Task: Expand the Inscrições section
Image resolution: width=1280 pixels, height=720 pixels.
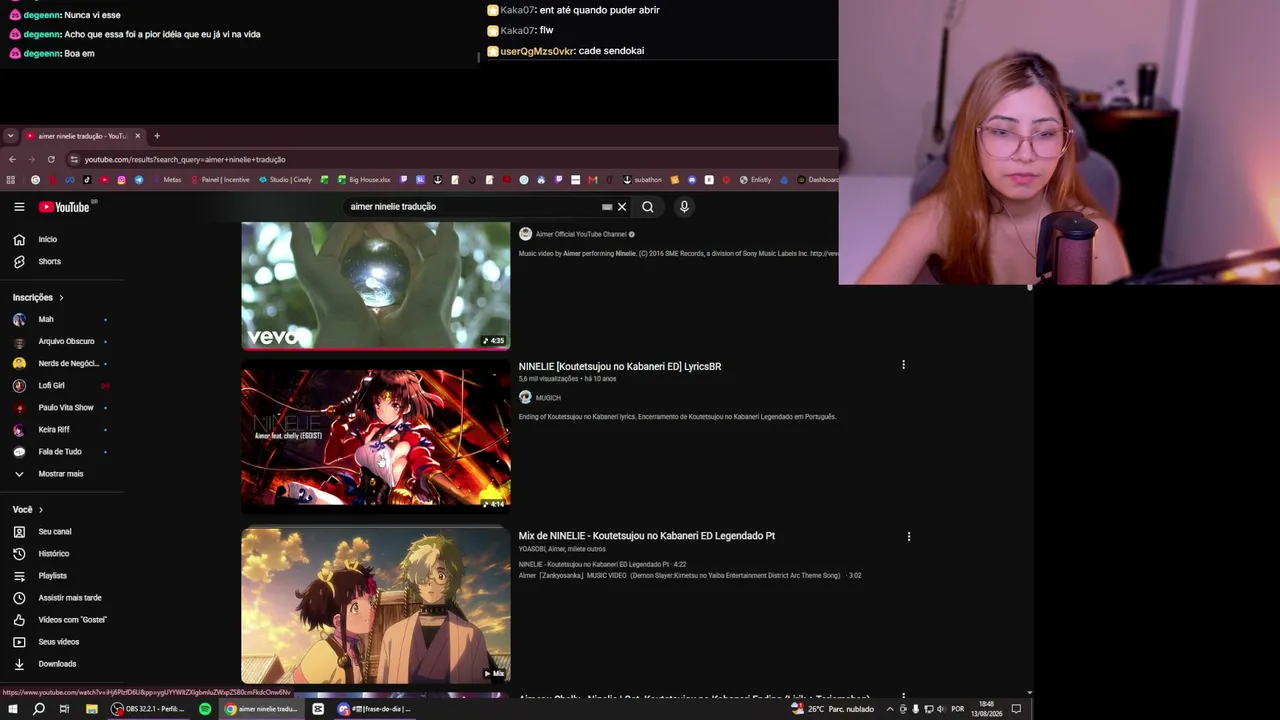Action: pyautogui.click(x=38, y=297)
